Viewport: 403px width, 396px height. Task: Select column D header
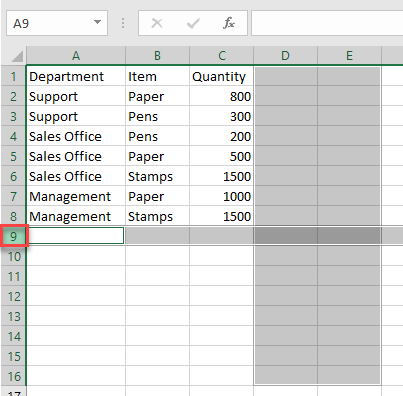coord(285,55)
